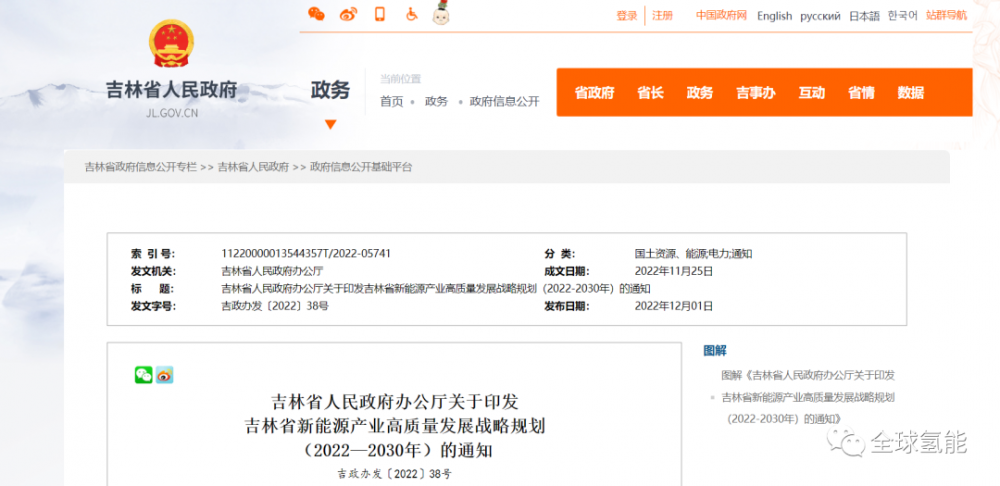Click 注册 register link
The width and height of the screenshot is (1000, 486).
point(663,16)
